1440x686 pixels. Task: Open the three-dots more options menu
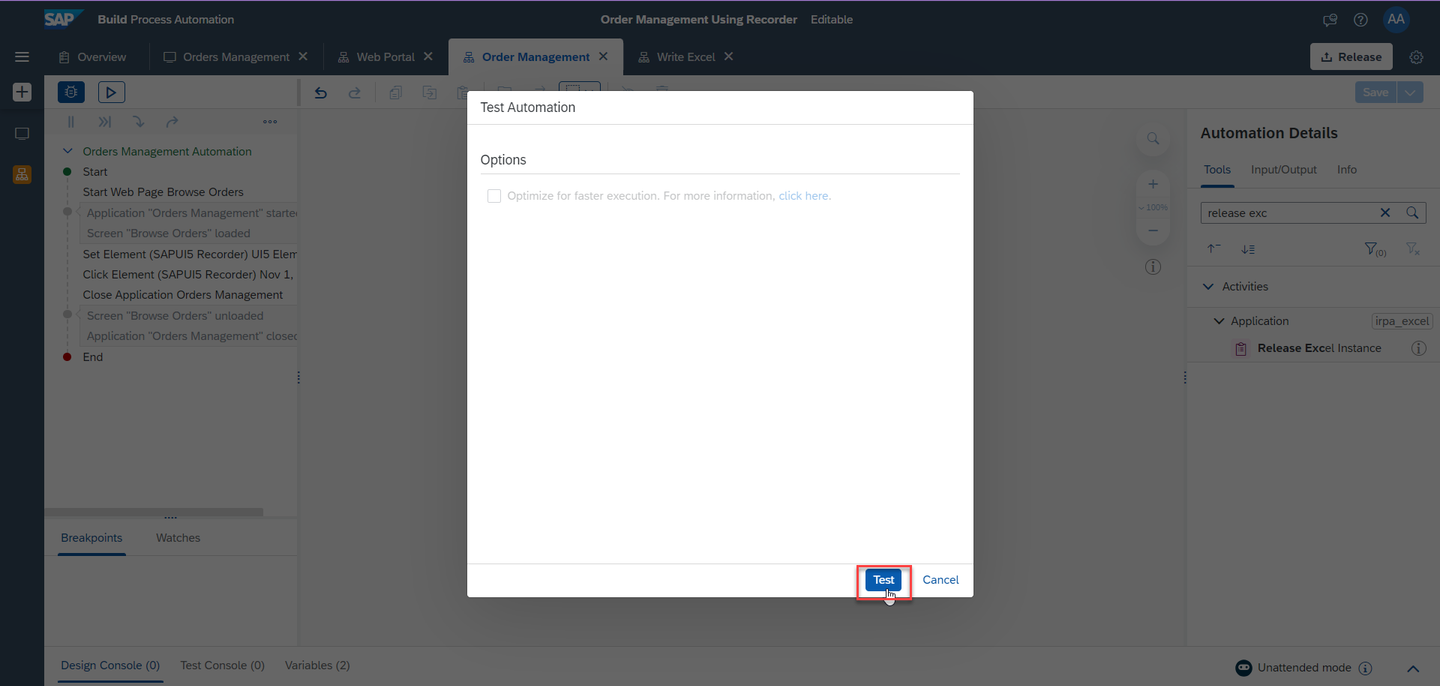[x=270, y=122]
